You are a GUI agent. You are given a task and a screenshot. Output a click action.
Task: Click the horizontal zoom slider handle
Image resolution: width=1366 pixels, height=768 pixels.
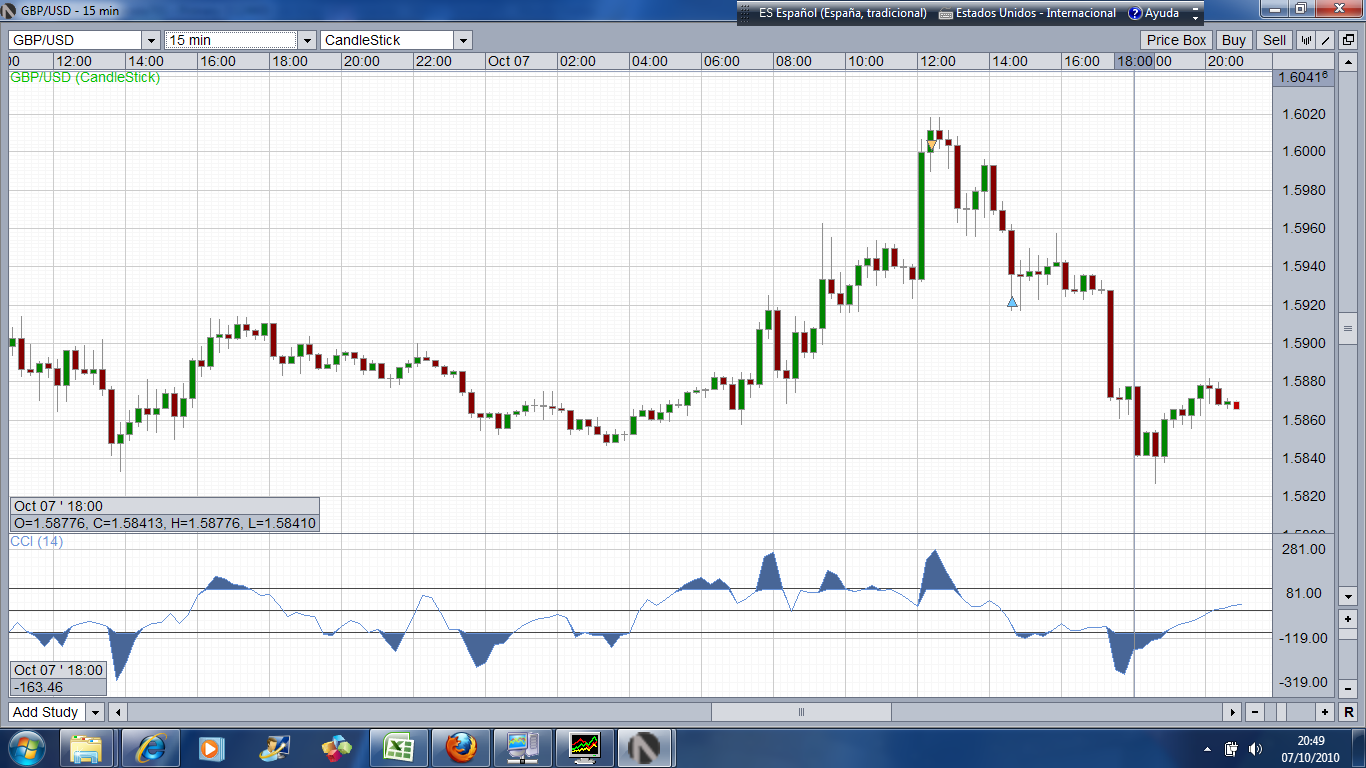click(1282, 712)
